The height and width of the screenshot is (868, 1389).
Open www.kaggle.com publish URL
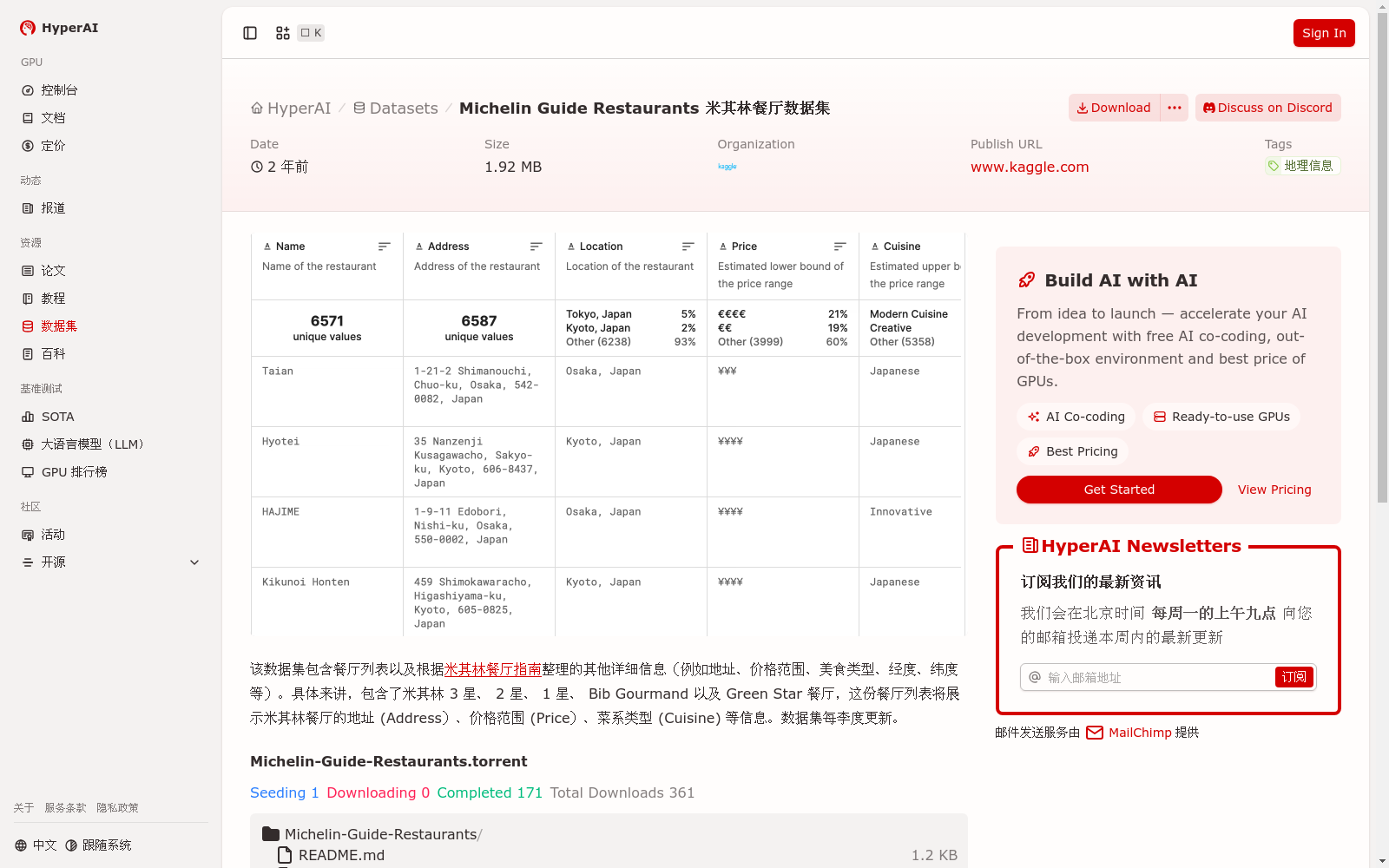tap(1030, 167)
